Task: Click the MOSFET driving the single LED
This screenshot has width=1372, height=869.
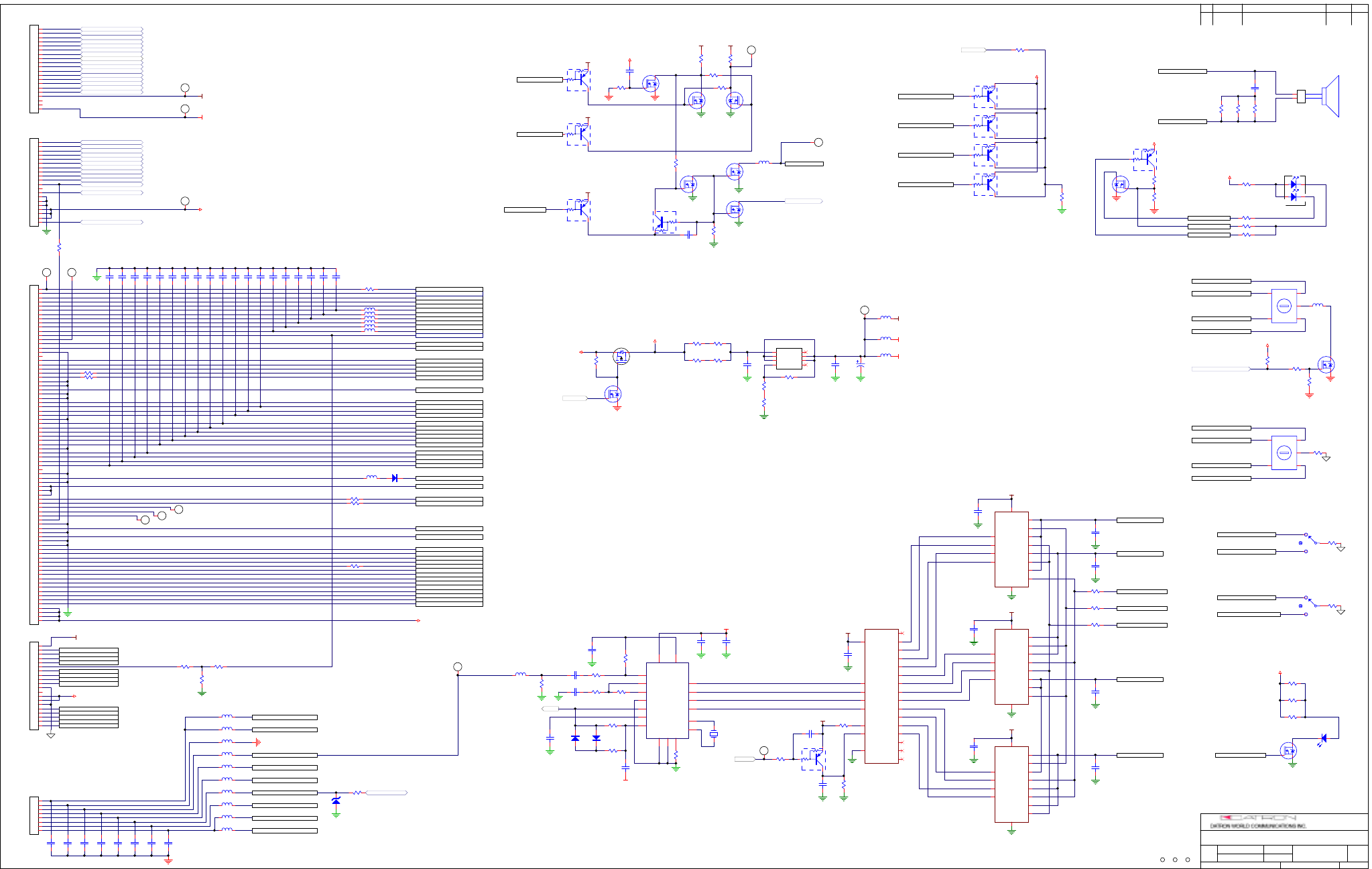Action: 1288,751
